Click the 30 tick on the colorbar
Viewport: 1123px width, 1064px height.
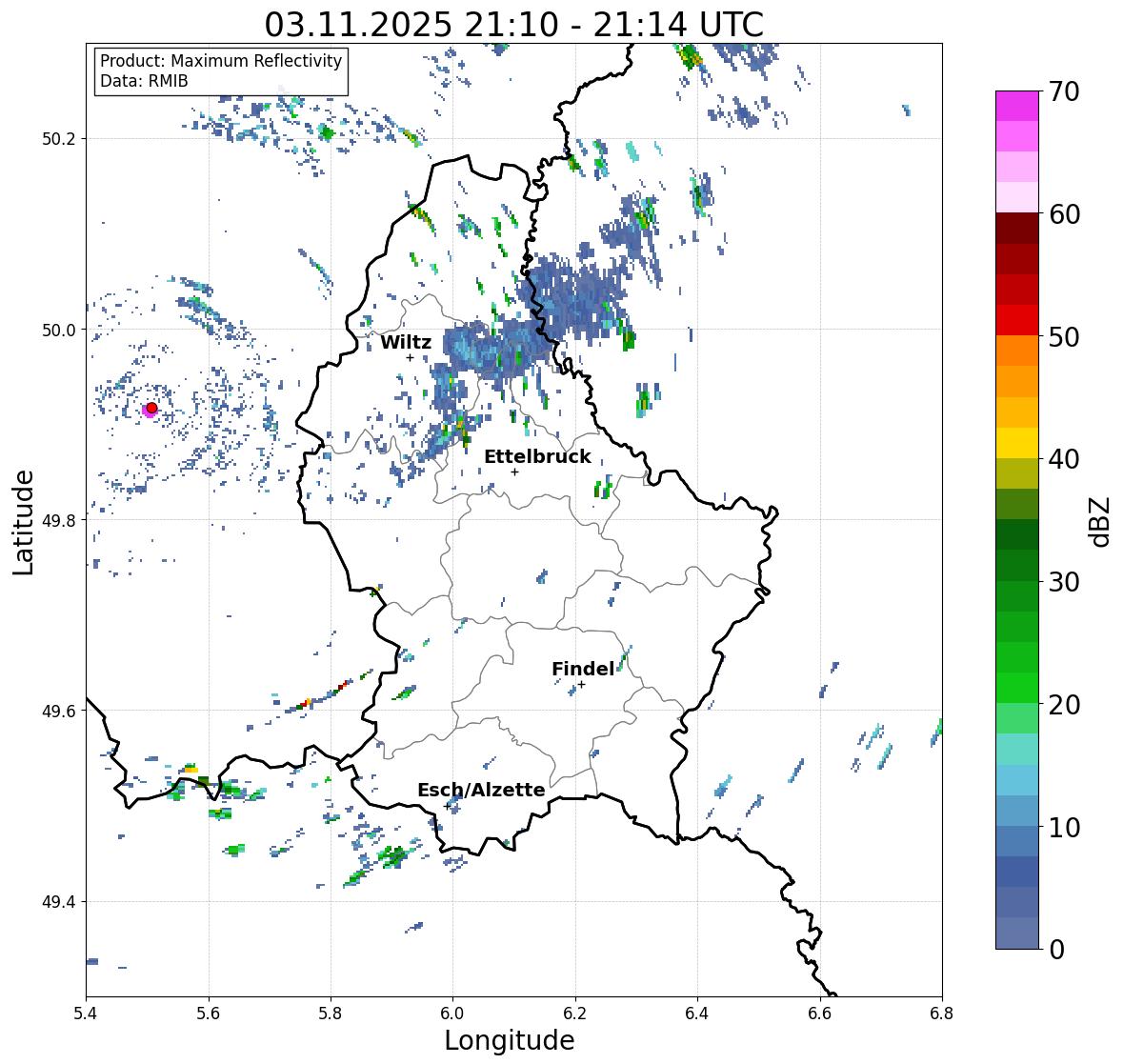click(x=1064, y=582)
